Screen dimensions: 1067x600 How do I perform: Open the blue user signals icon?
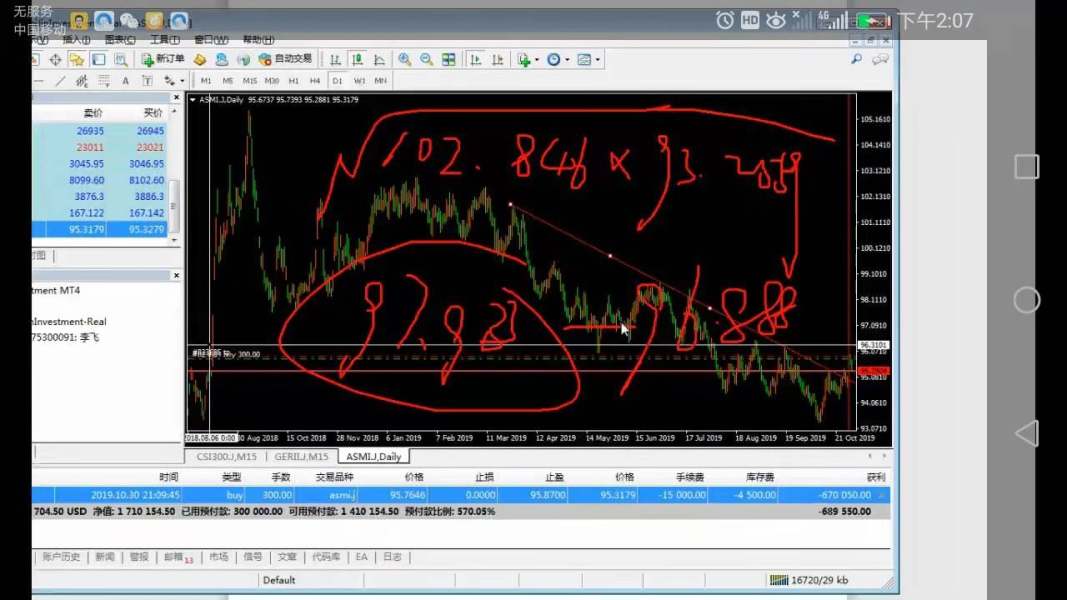click(x=221, y=60)
